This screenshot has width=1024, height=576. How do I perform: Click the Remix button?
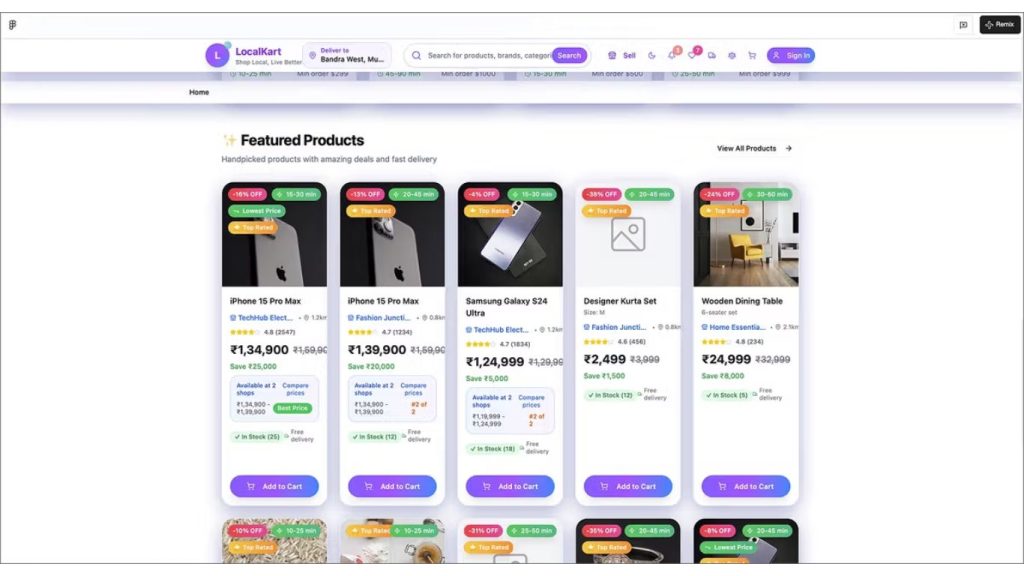coord(1000,25)
